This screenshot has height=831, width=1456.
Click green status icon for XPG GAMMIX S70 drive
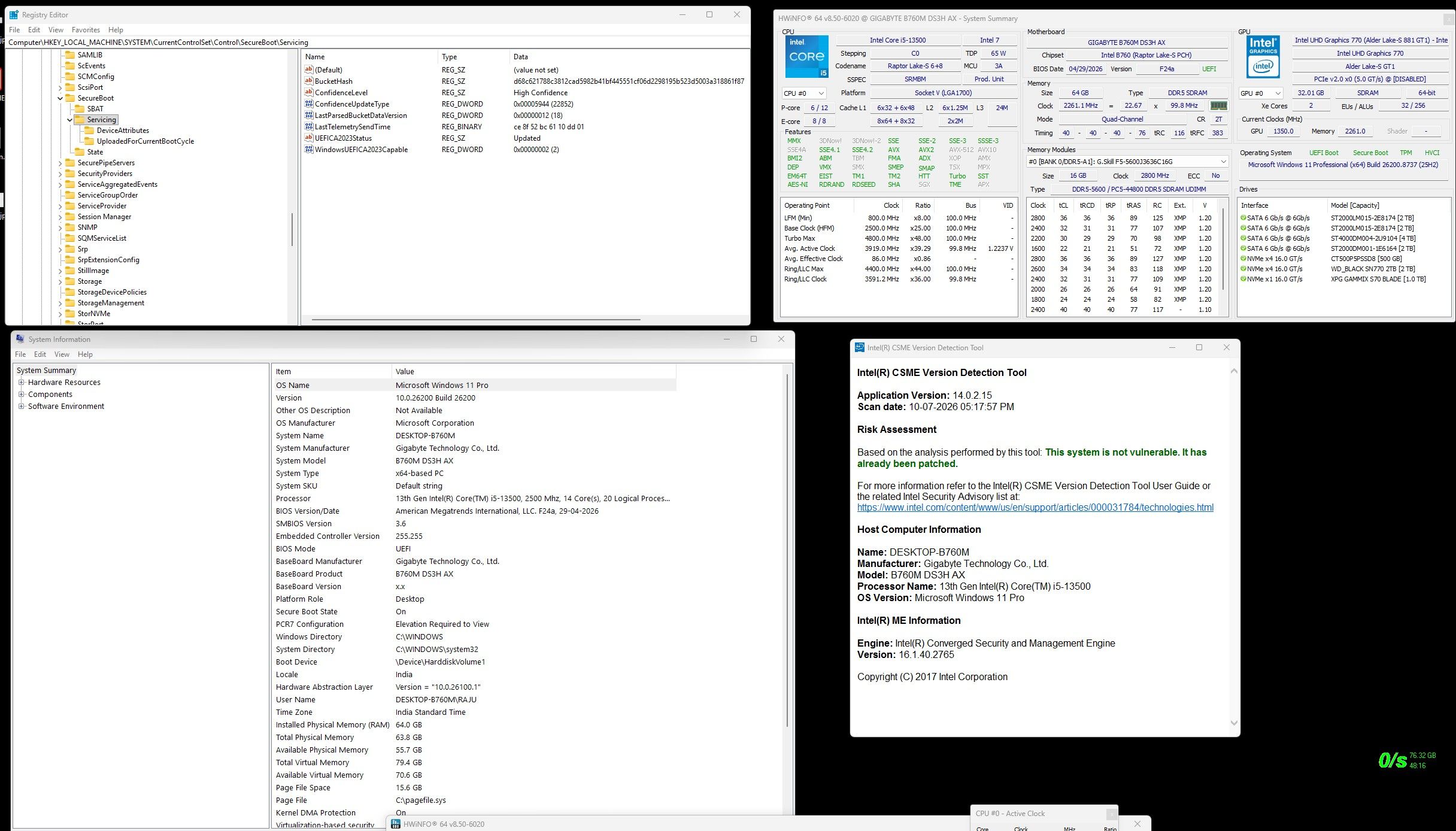click(1243, 279)
